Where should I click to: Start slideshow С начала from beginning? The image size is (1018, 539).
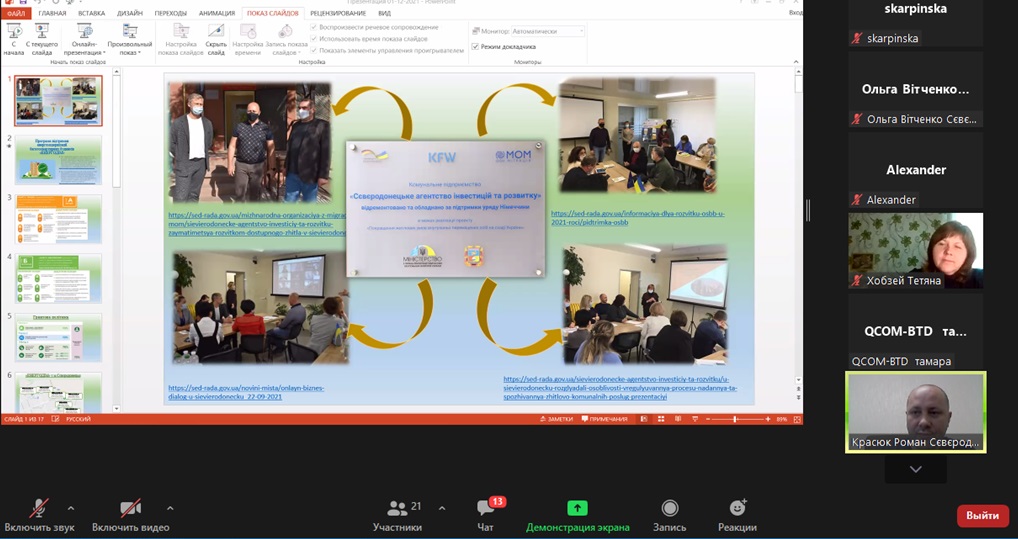(14, 39)
